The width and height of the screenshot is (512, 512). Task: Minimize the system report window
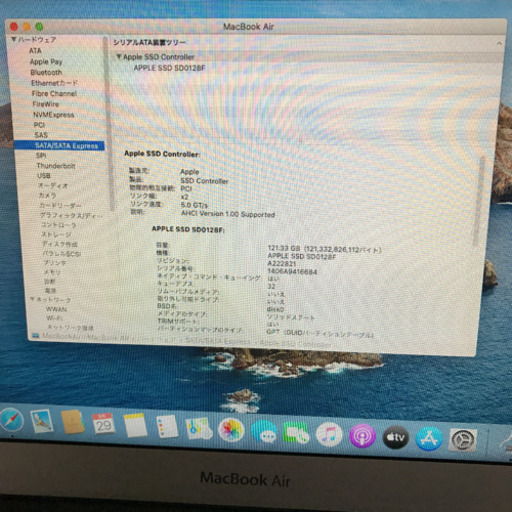coord(27,27)
